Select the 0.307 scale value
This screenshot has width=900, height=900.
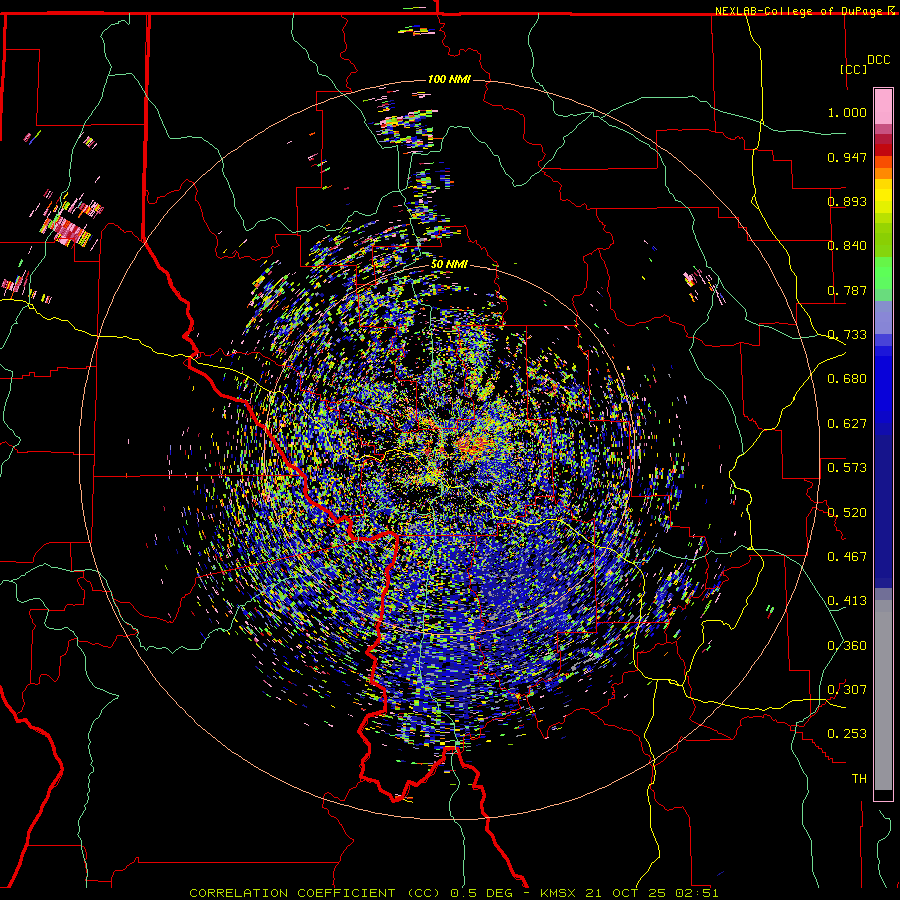(x=847, y=690)
